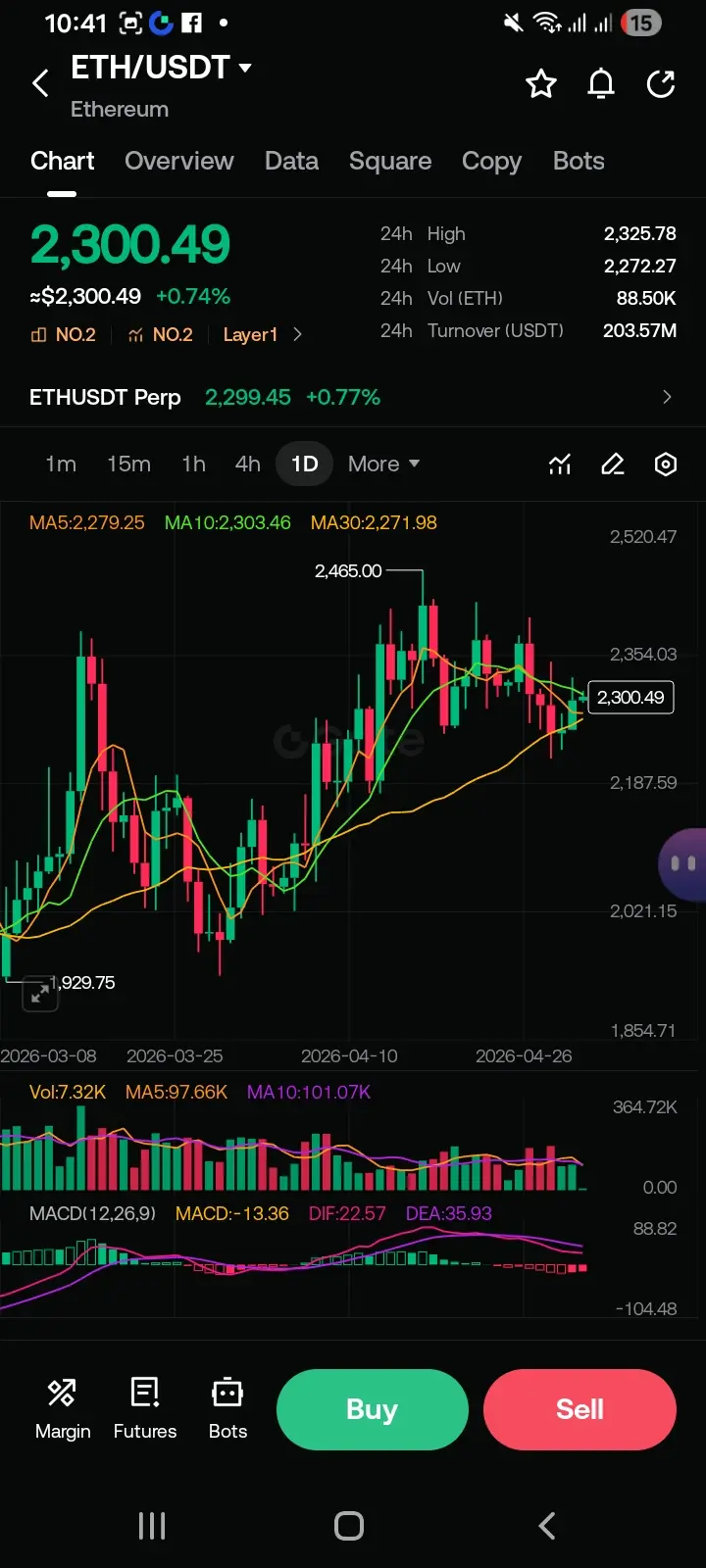This screenshot has height=1568, width=706.
Task: Tap the large green price 2,300.49
Action: click(x=130, y=244)
